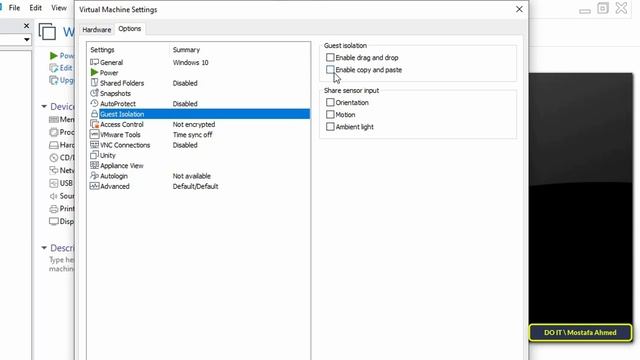Click the Network Adapter icon in main window
The image size is (640, 360).
53,170
